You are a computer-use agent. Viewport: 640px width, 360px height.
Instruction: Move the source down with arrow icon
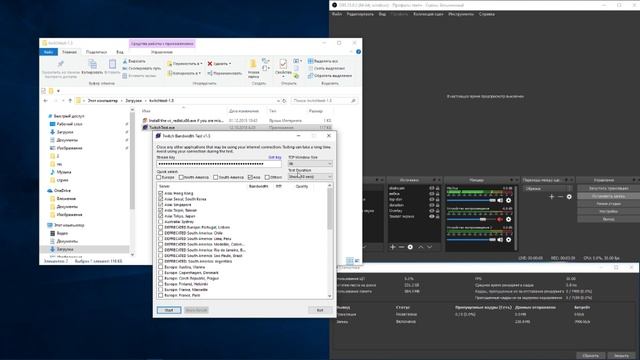pos(429,247)
